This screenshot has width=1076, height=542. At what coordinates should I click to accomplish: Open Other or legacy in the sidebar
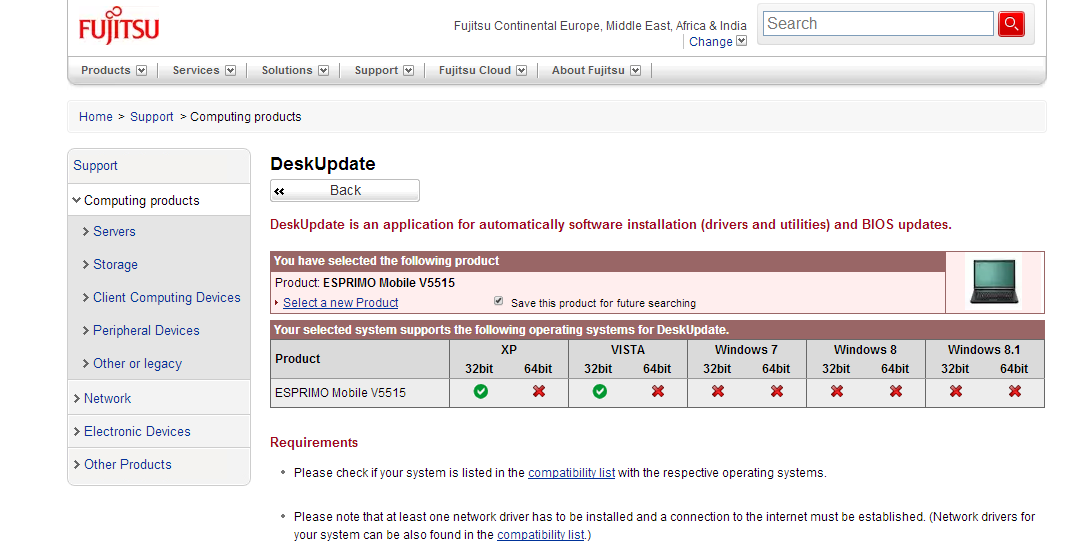[137, 364]
